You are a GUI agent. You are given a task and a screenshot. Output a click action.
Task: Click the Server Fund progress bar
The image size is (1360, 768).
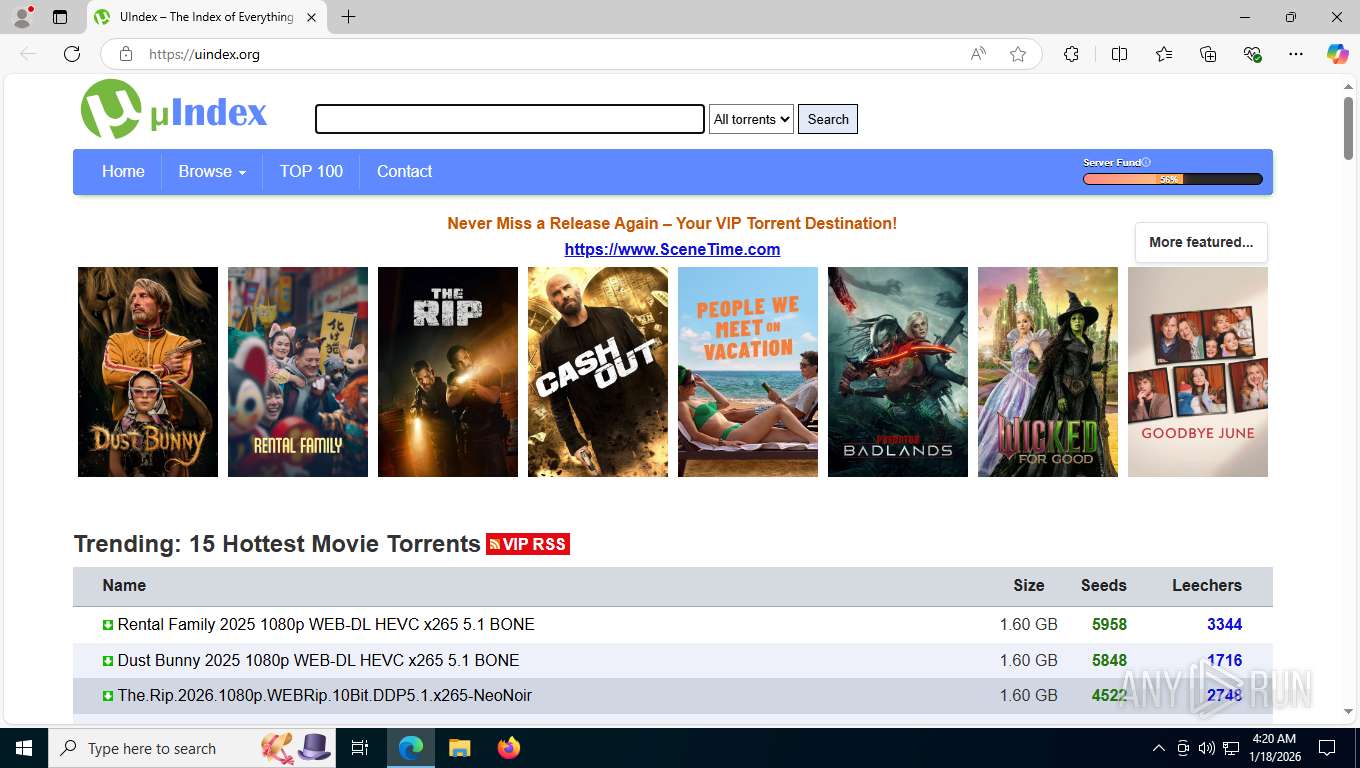click(1172, 180)
